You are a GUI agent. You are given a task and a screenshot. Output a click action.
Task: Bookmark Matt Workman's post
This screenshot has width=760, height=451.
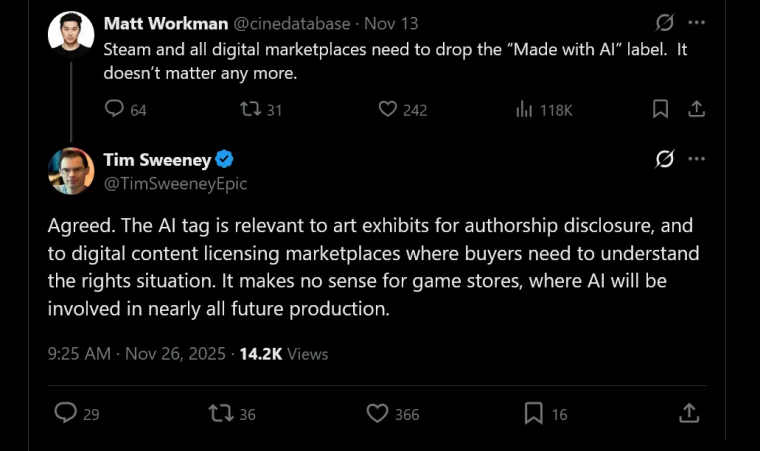[660, 109]
